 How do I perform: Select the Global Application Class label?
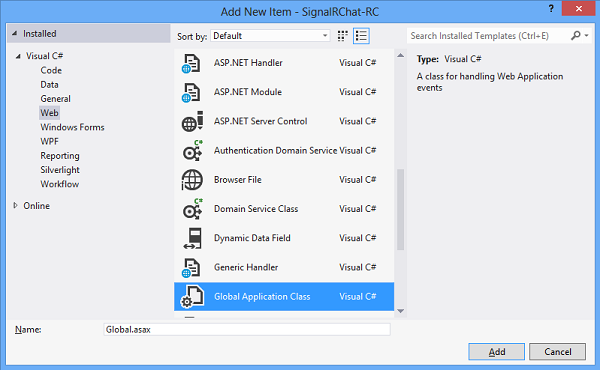[x=262, y=297]
